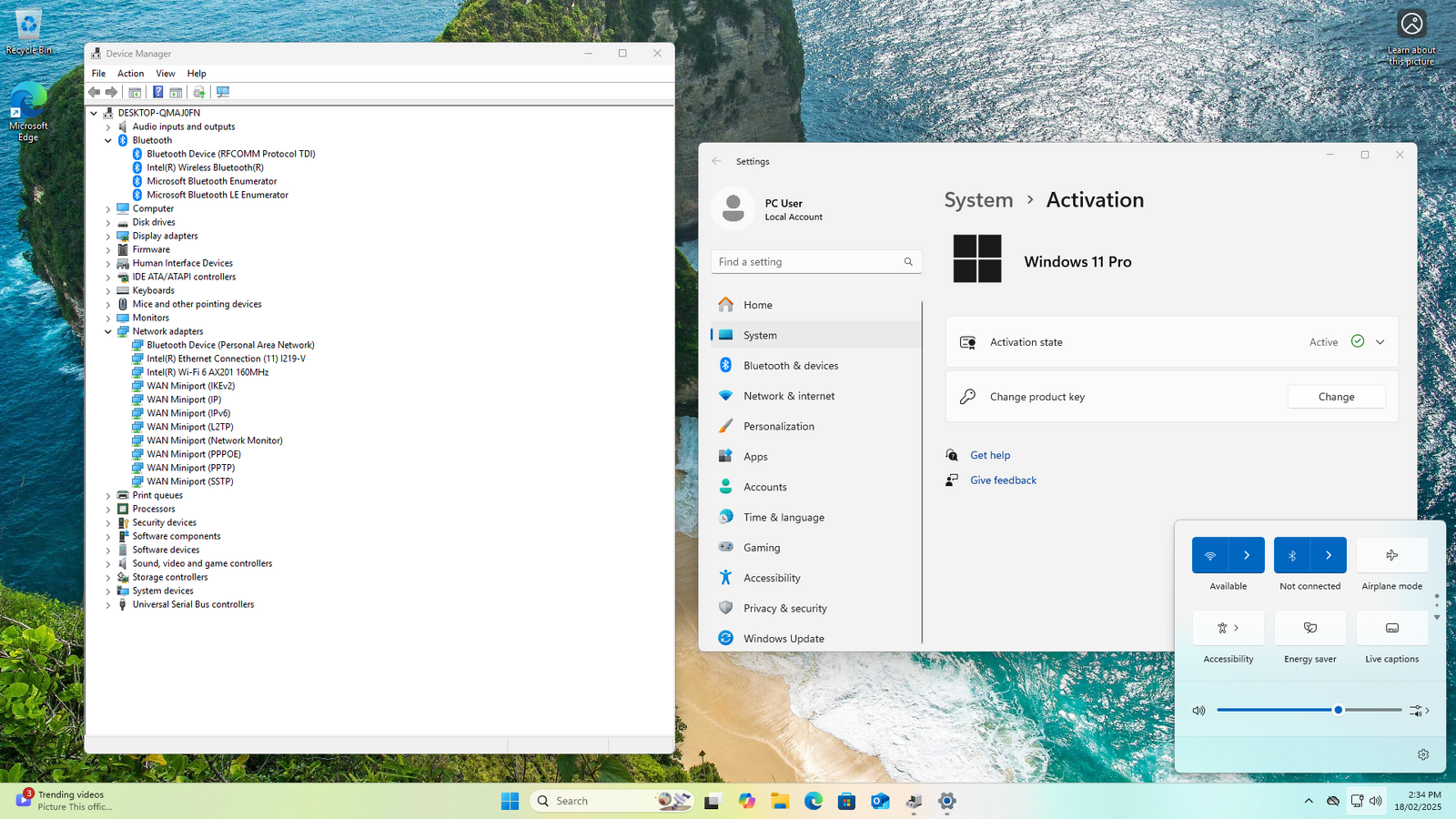Click the search magnifier in Find a setting

pyautogui.click(x=908, y=262)
